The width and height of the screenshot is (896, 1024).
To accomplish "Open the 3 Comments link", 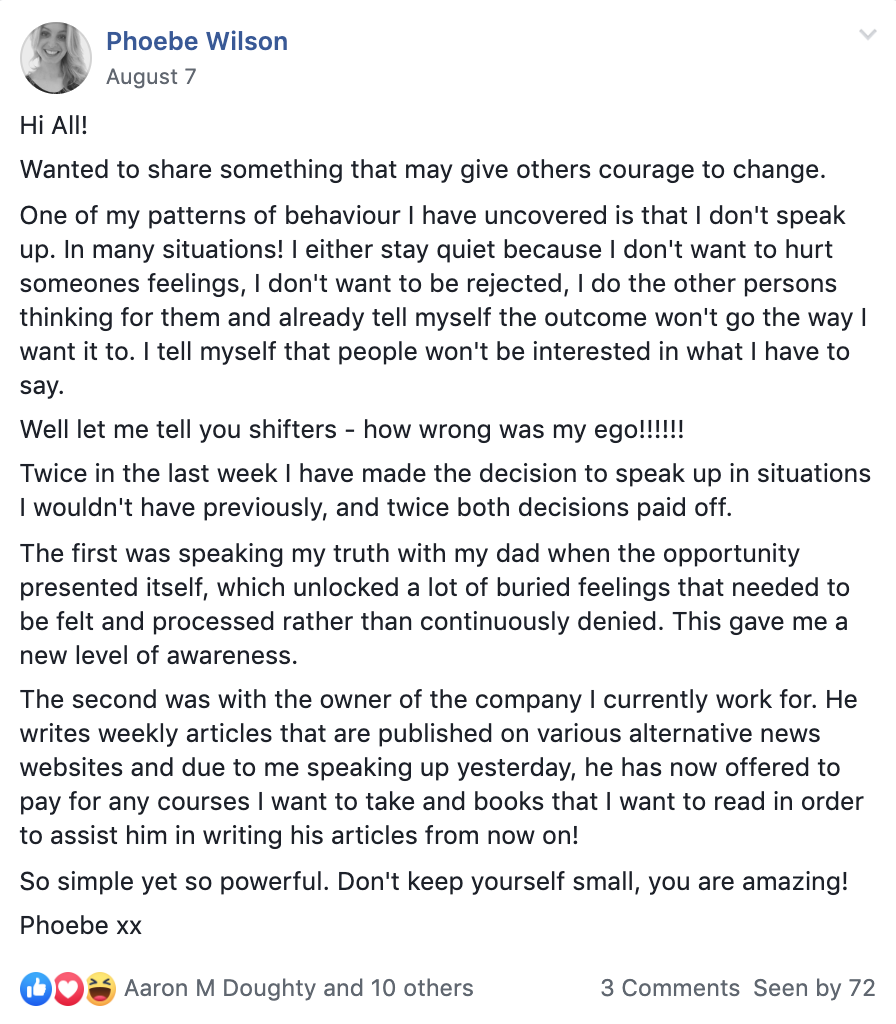I will (x=670, y=988).
